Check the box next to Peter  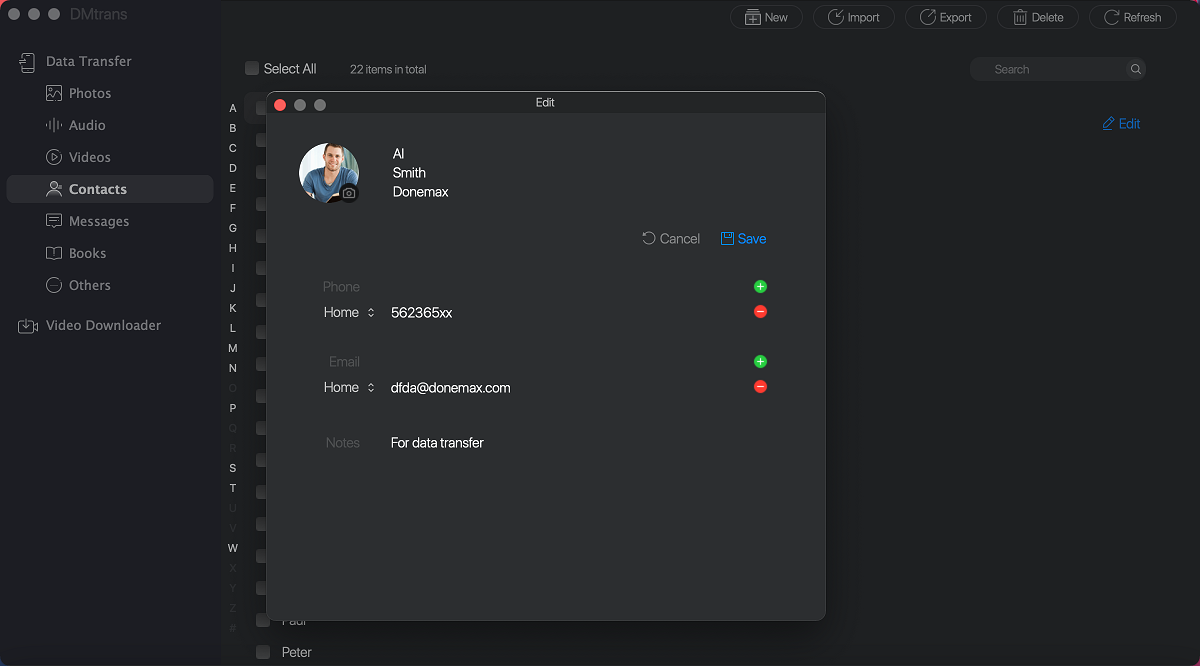pyautogui.click(x=263, y=652)
